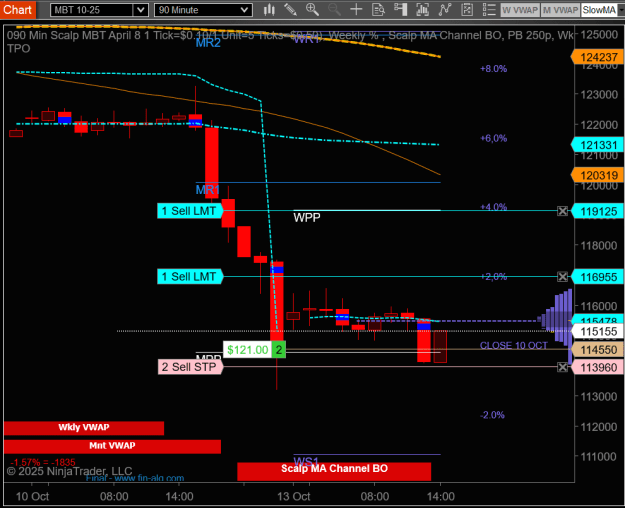This screenshot has height=508, width=625.
Task: Click the zoom out magnifier icon
Action: click(x=334, y=10)
